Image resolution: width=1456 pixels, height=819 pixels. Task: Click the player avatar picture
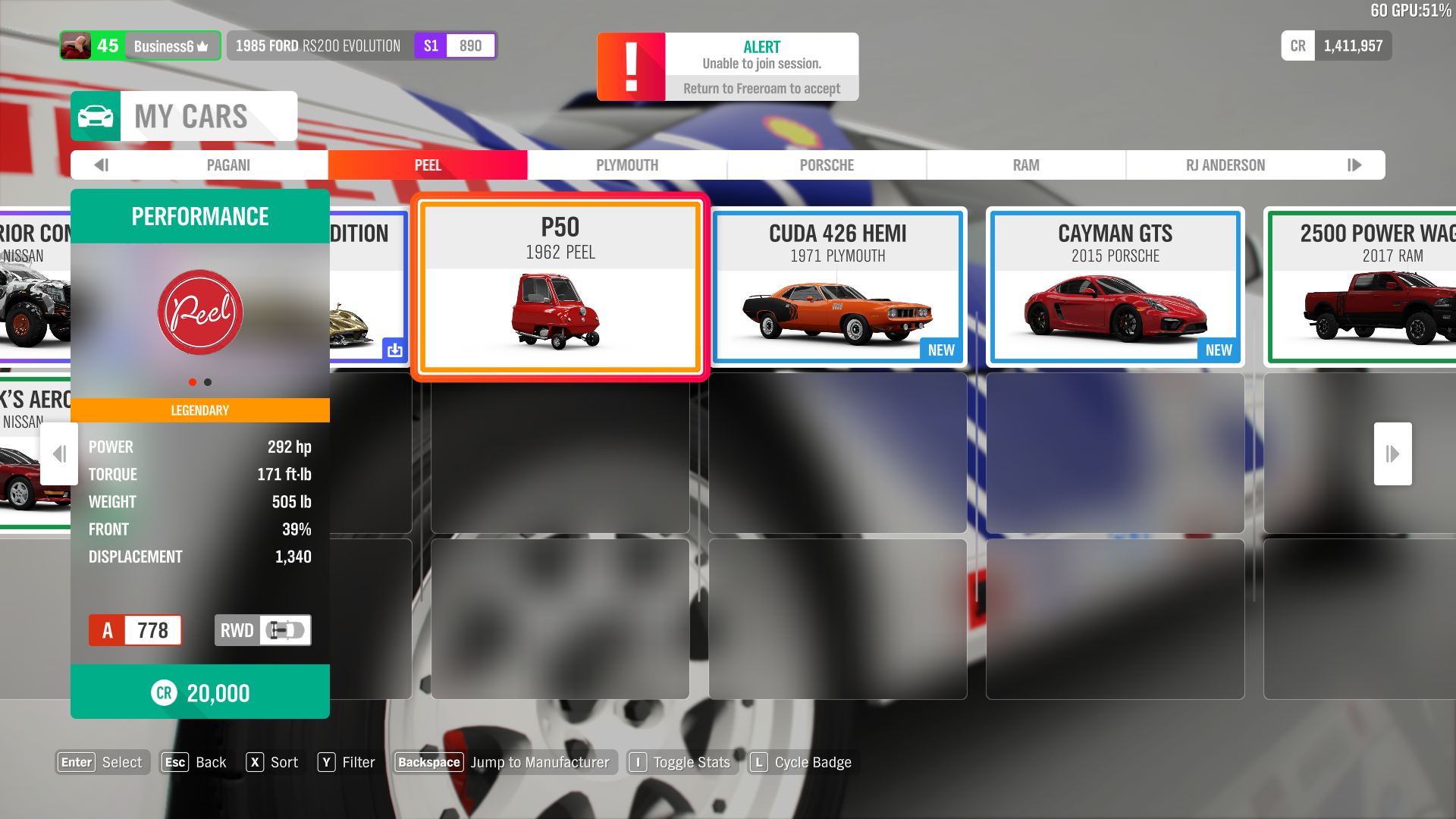(76, 45)
